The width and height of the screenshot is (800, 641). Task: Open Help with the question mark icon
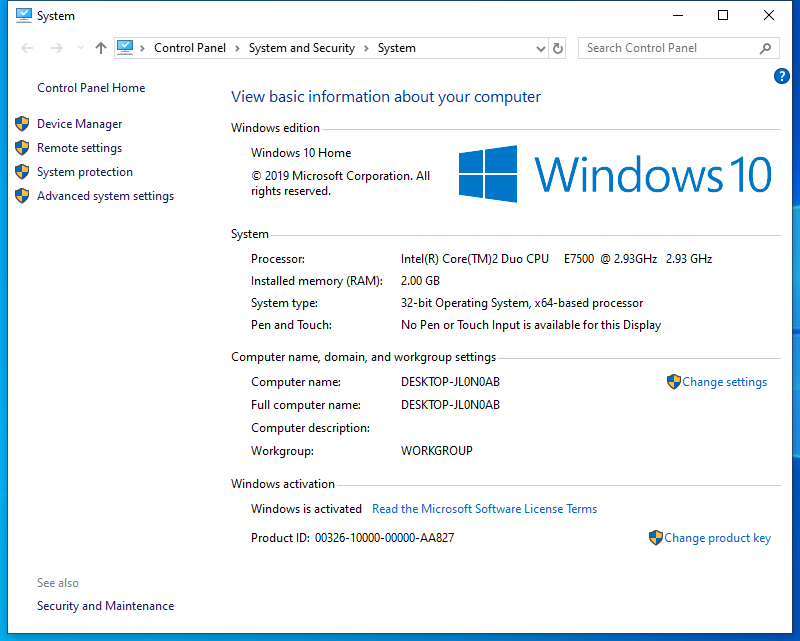pyautogui.click(x=781, y=76)
